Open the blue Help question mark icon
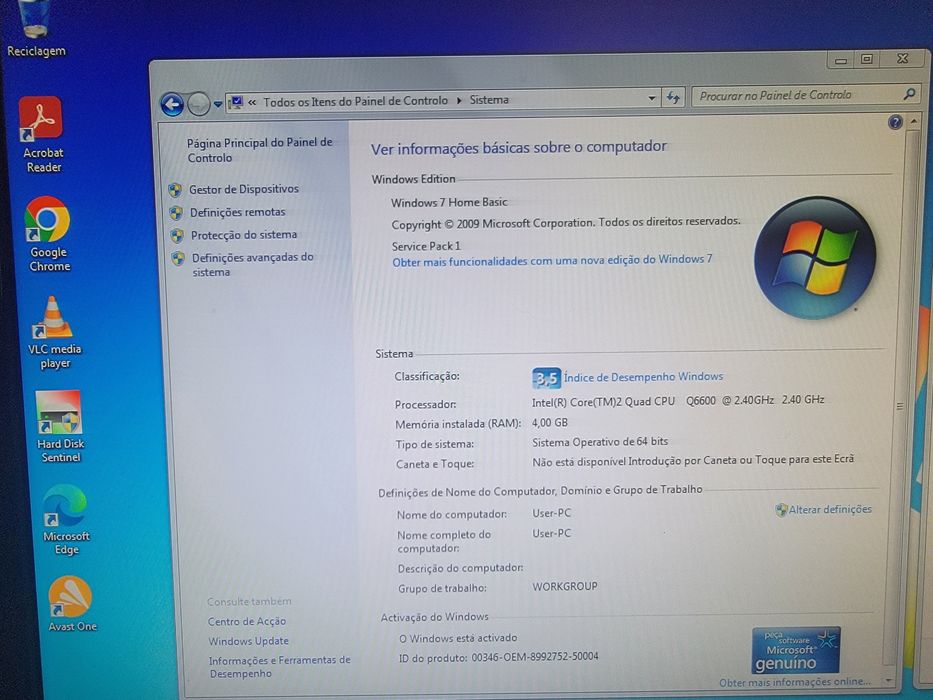This screenshot has height=700, width=933. (x=895, y=123)
